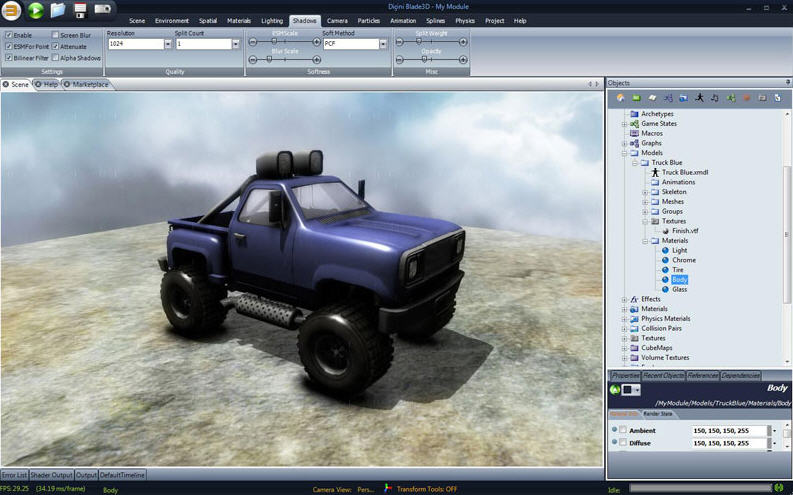Expand the Graphs tree node

pyautogui.click(x=624, y=144)
